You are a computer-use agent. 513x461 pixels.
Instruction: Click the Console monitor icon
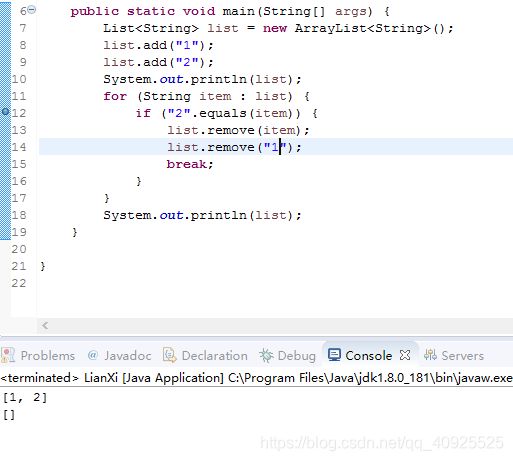[334, 355]
